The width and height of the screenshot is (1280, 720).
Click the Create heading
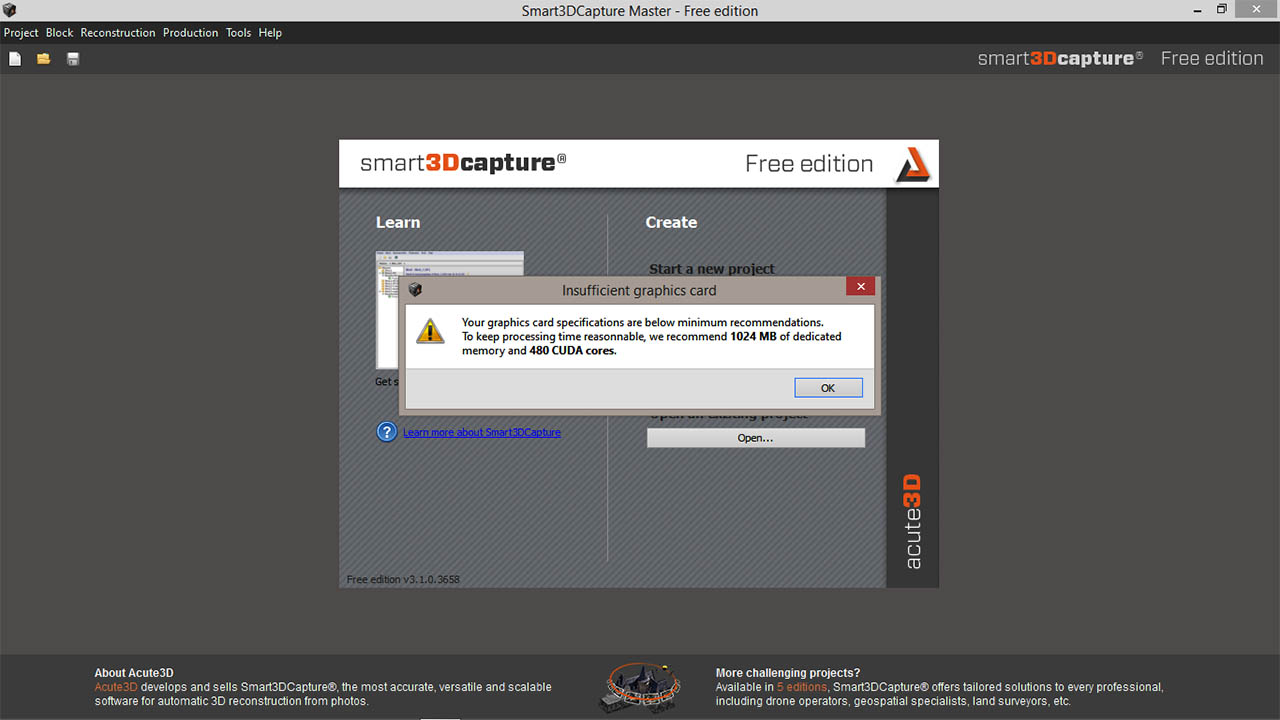671,222
